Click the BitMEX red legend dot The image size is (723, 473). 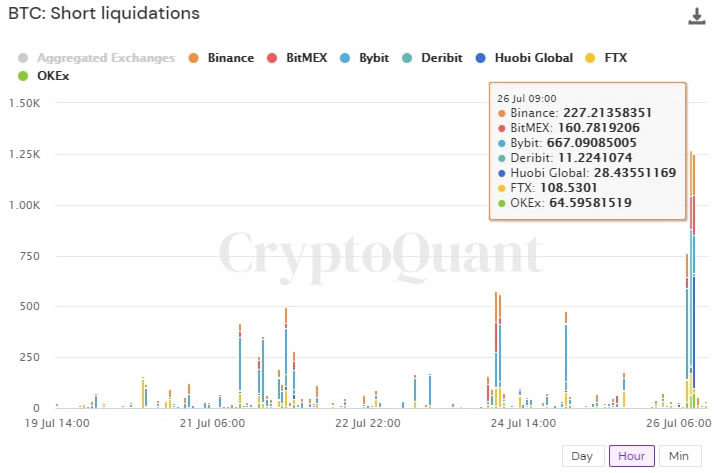pyautogui.click(x=271, y=58)
